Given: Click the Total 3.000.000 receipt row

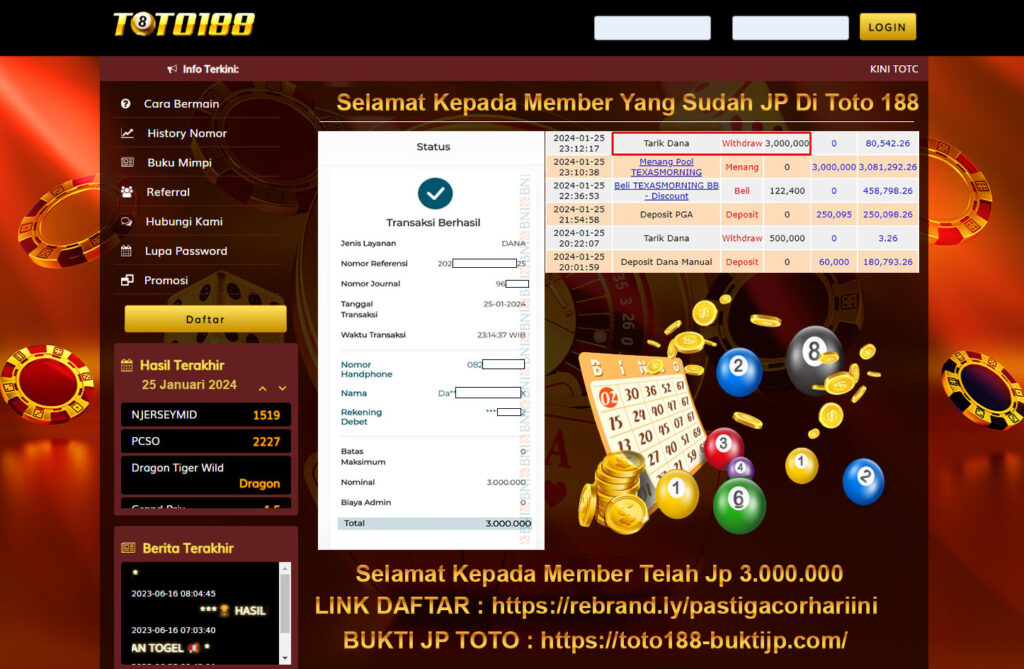Looking at the screenshot, I should pos(435,523).
